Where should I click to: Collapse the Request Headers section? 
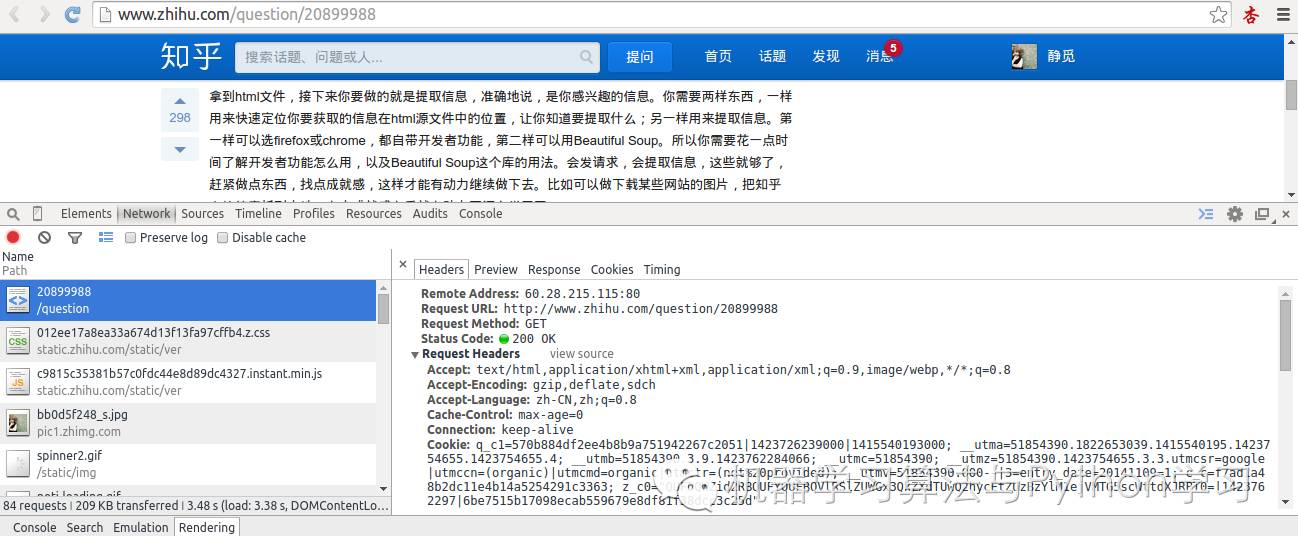click(x=415, y=354)
